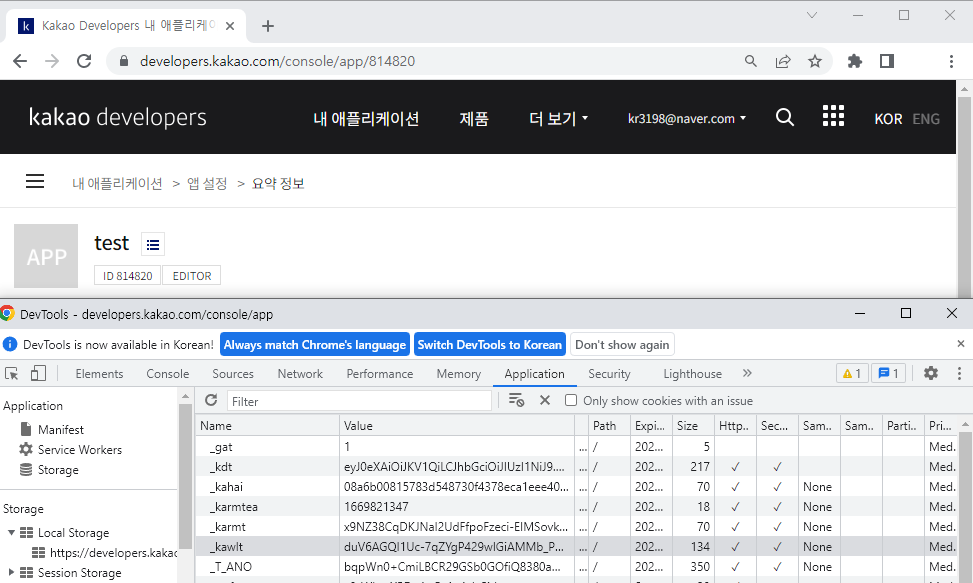Click Don't show again
Viewport: 973px width, 583px height.
pyautogui.click(x=622, y=345)
